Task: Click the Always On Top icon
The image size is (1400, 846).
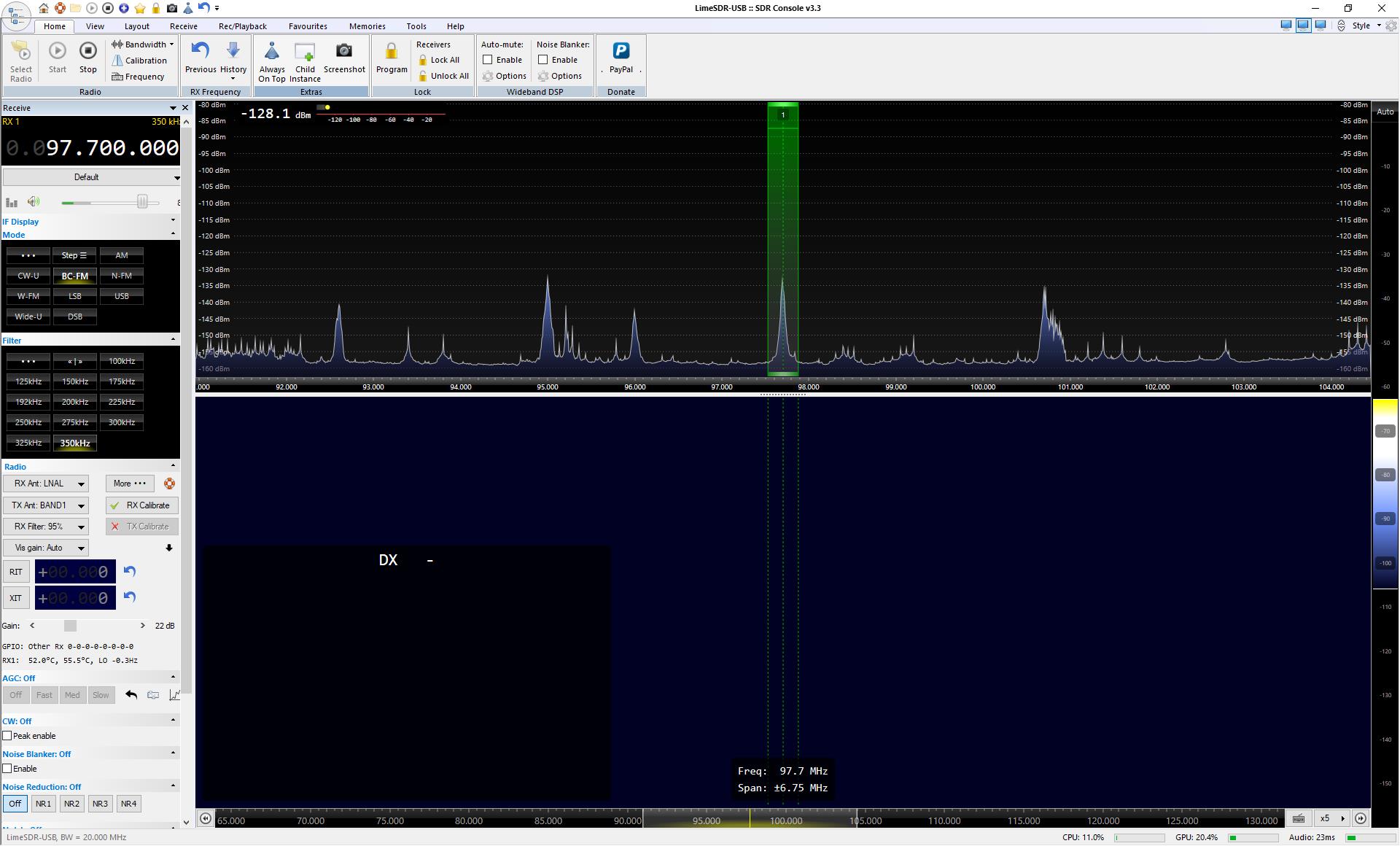Action: pos(271,51)
